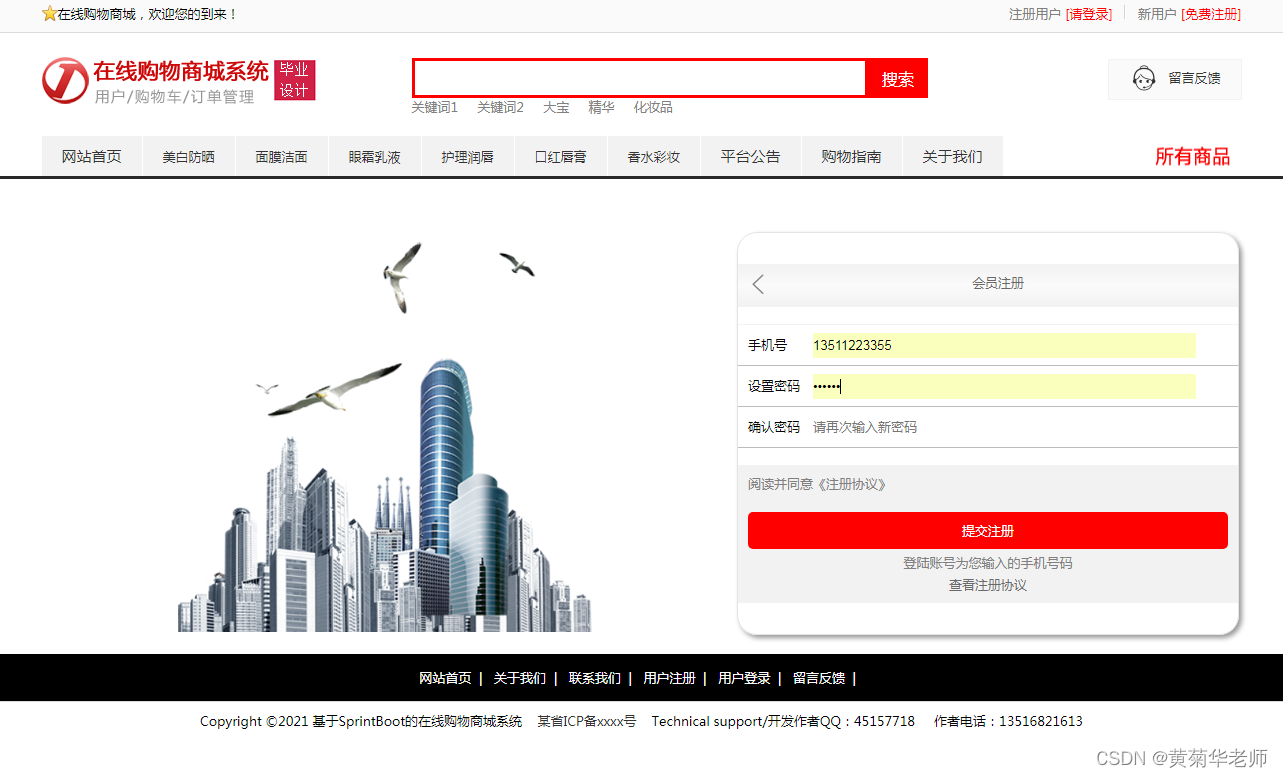1283x778 pixels.
Task: Select keyword link 关键词1
Action: [434, 107]
